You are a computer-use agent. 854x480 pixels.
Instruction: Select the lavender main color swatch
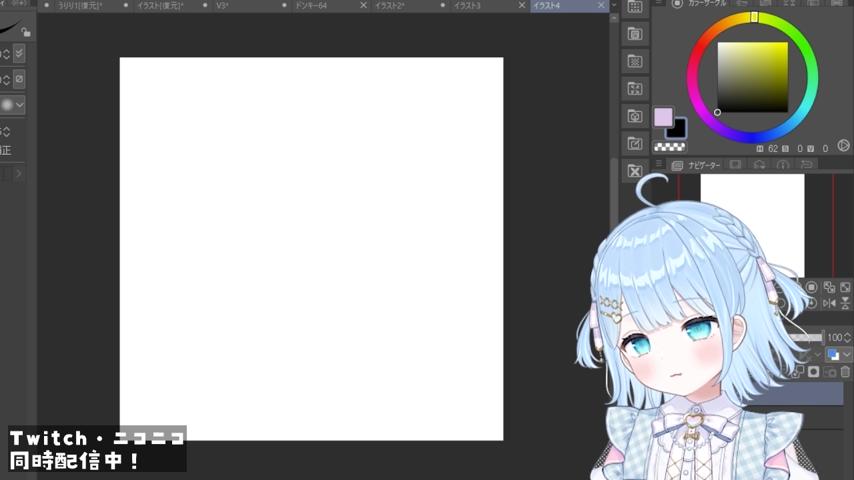coord(663,117)
